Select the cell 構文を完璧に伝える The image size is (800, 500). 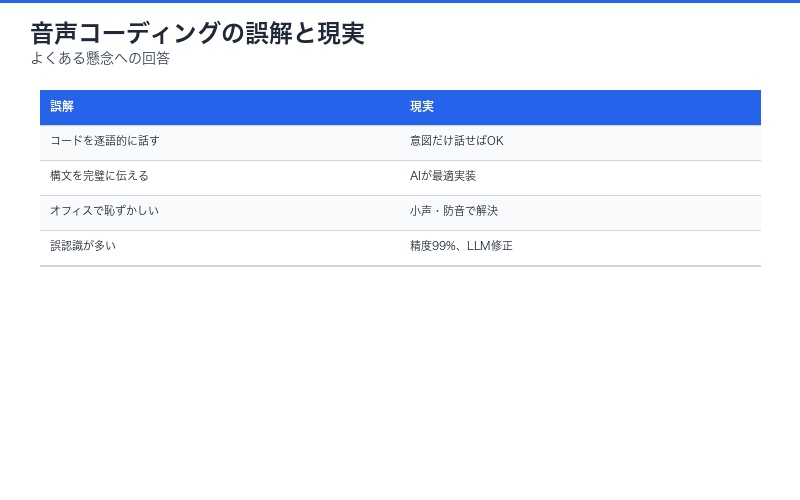99,176
